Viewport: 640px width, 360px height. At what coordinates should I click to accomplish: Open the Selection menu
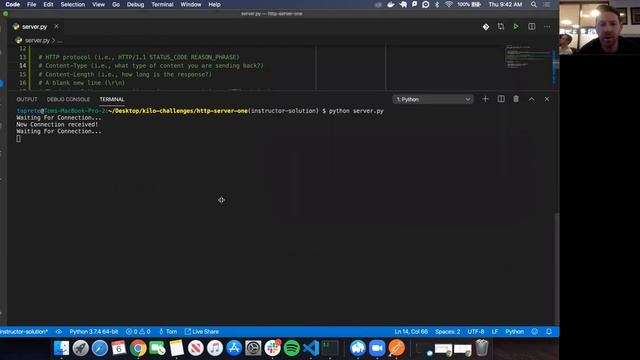[73, 4]
